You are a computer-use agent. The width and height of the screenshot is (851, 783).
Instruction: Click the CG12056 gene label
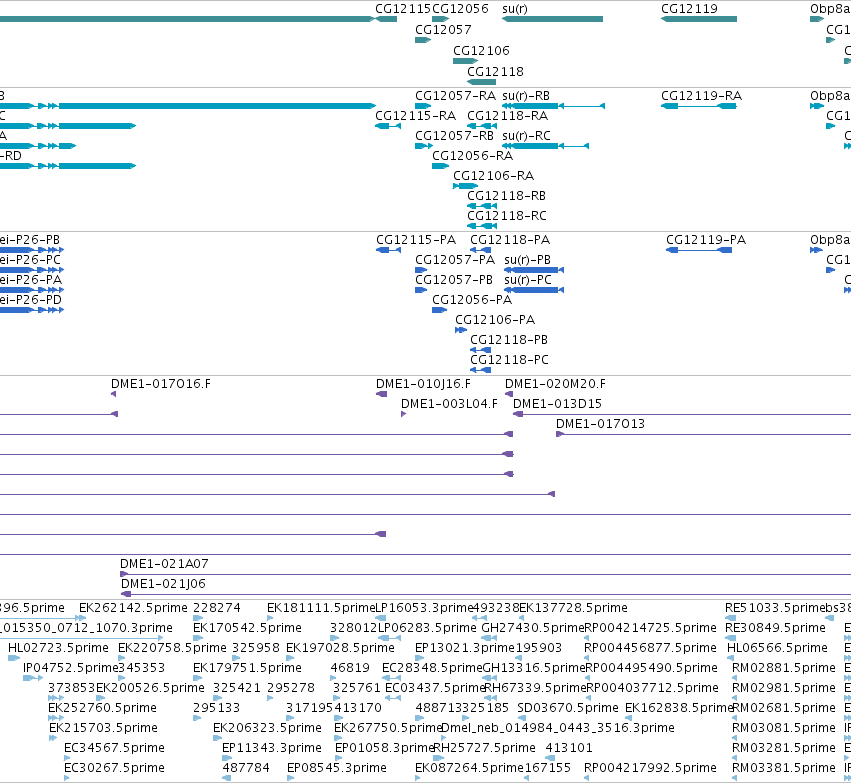(460, 9)
